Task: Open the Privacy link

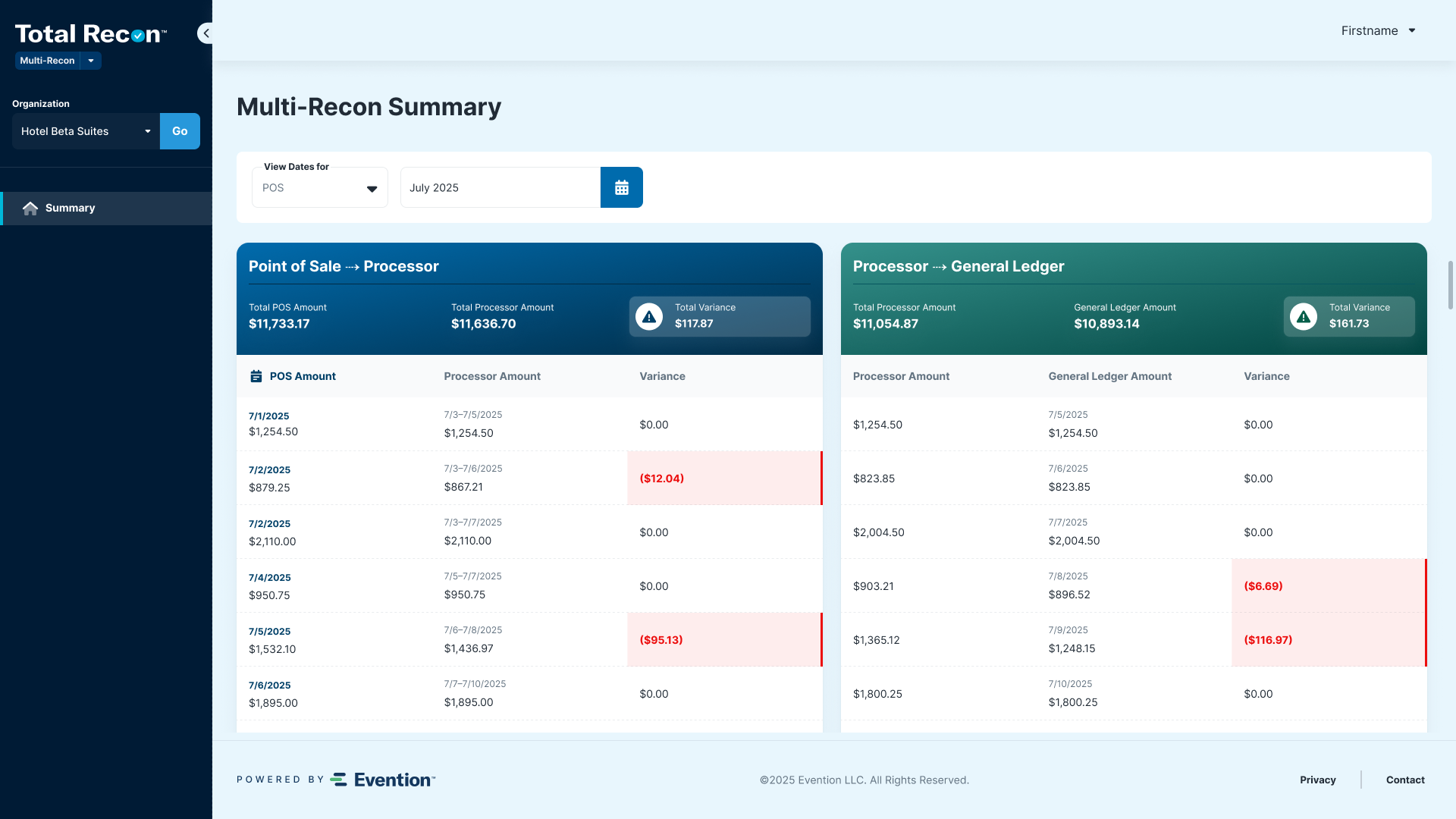Action: click(x=1318, y=780)
